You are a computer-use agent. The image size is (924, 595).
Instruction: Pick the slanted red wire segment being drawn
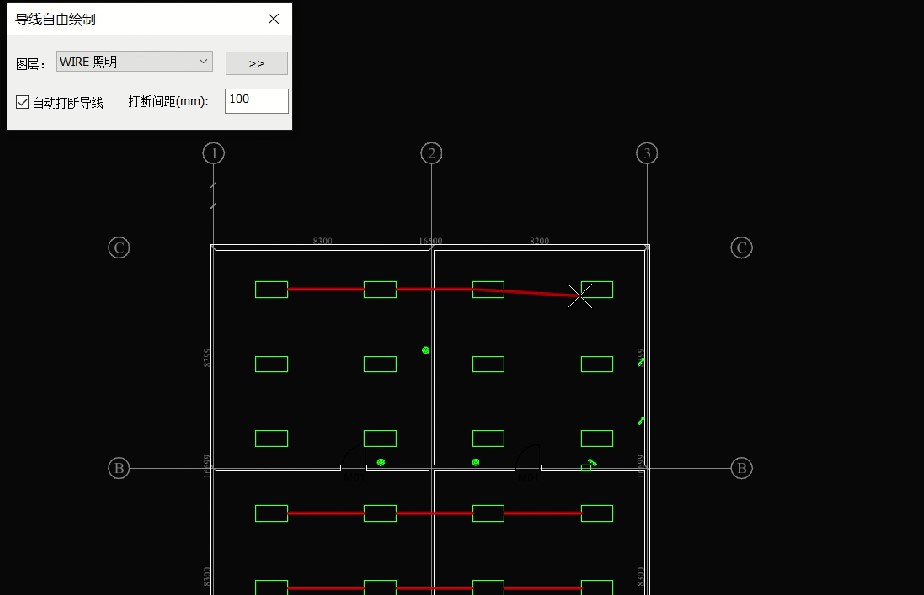tap(526, 292)
